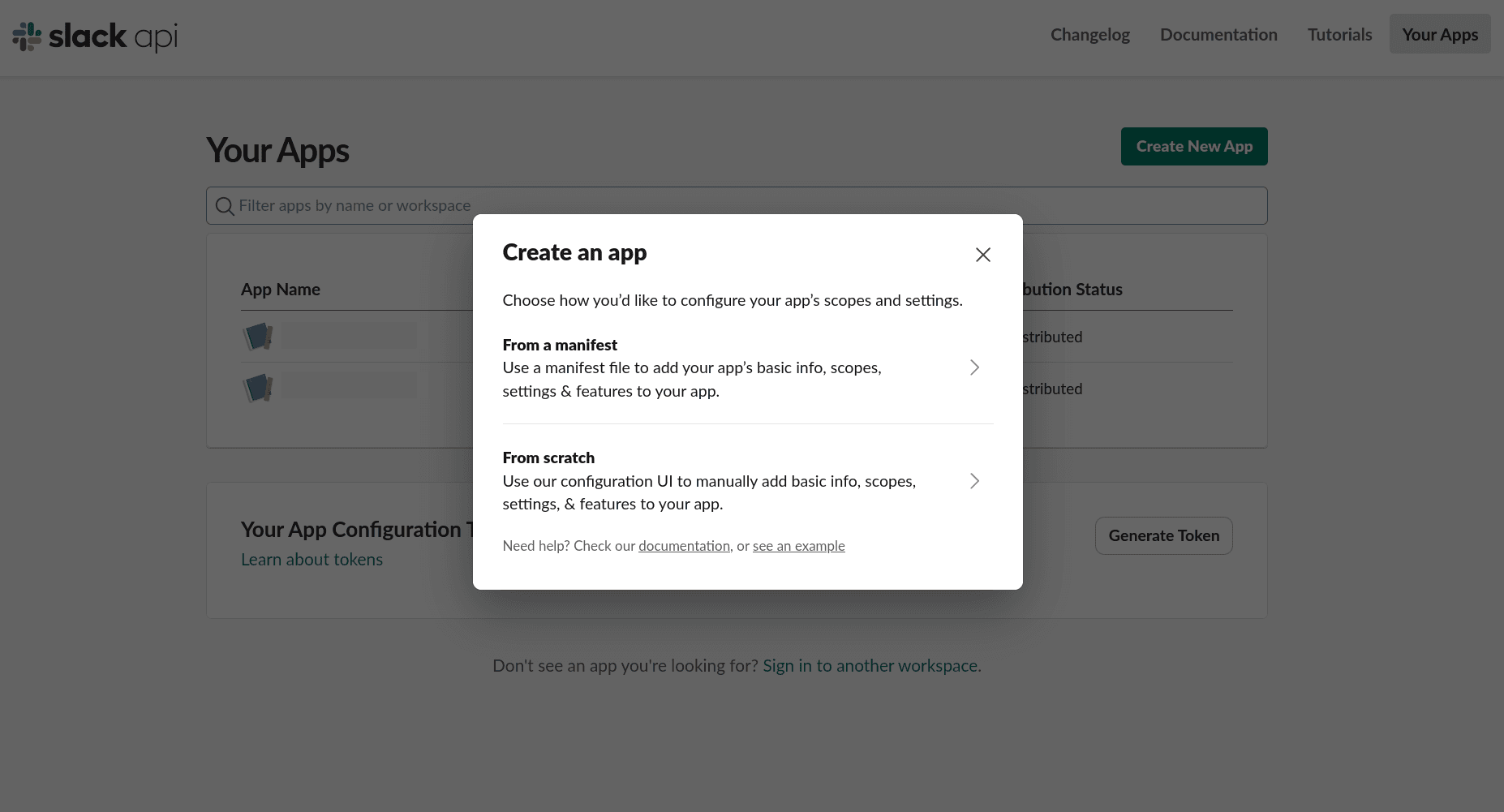Click the Generate Token button

[x=1163, y=535]
